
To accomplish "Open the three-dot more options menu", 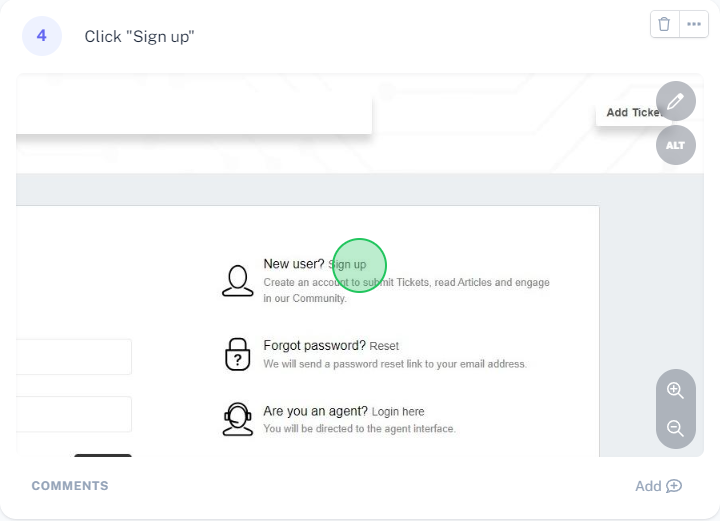I will click(x=694, y=25).
